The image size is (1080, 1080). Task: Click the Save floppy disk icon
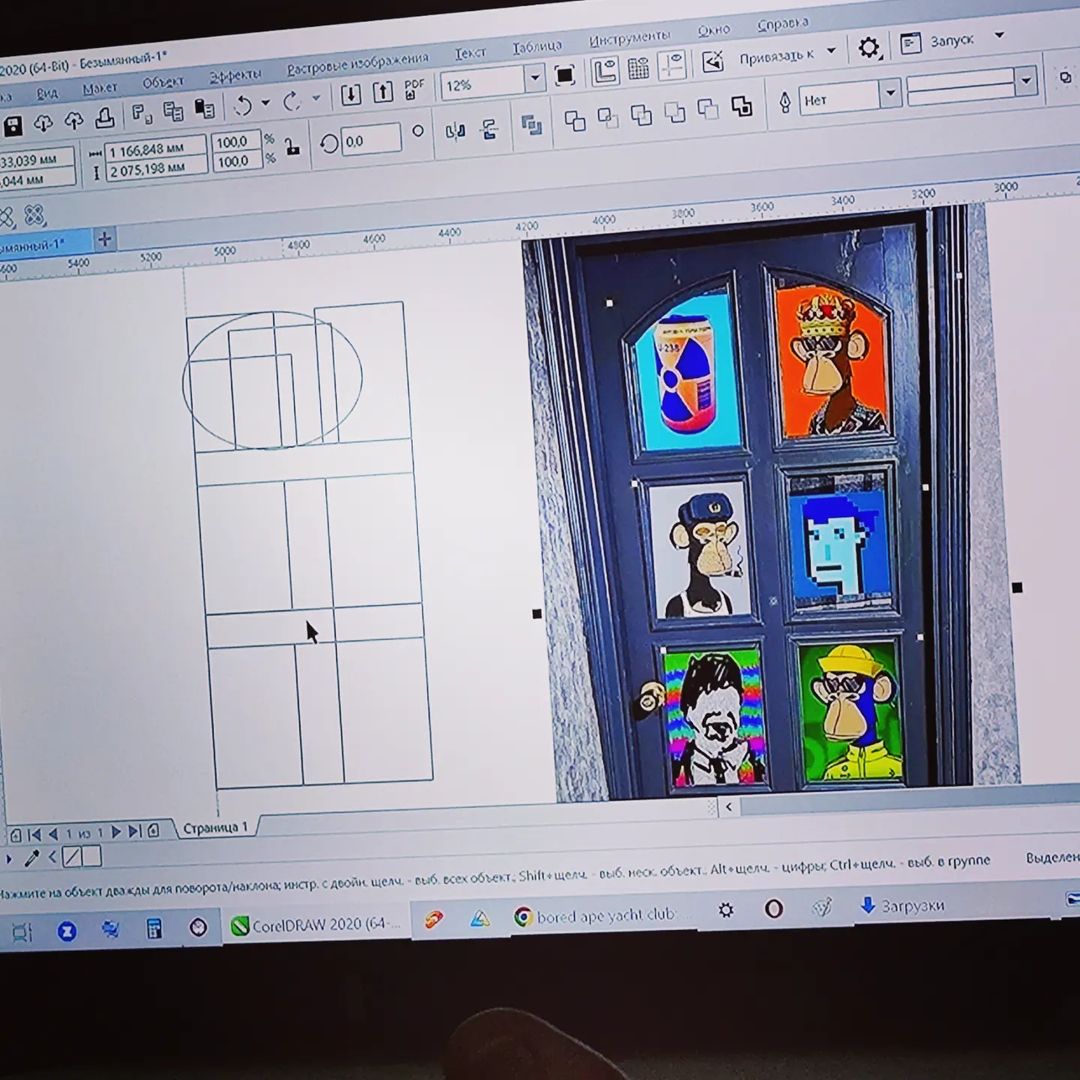coord(13,127)
